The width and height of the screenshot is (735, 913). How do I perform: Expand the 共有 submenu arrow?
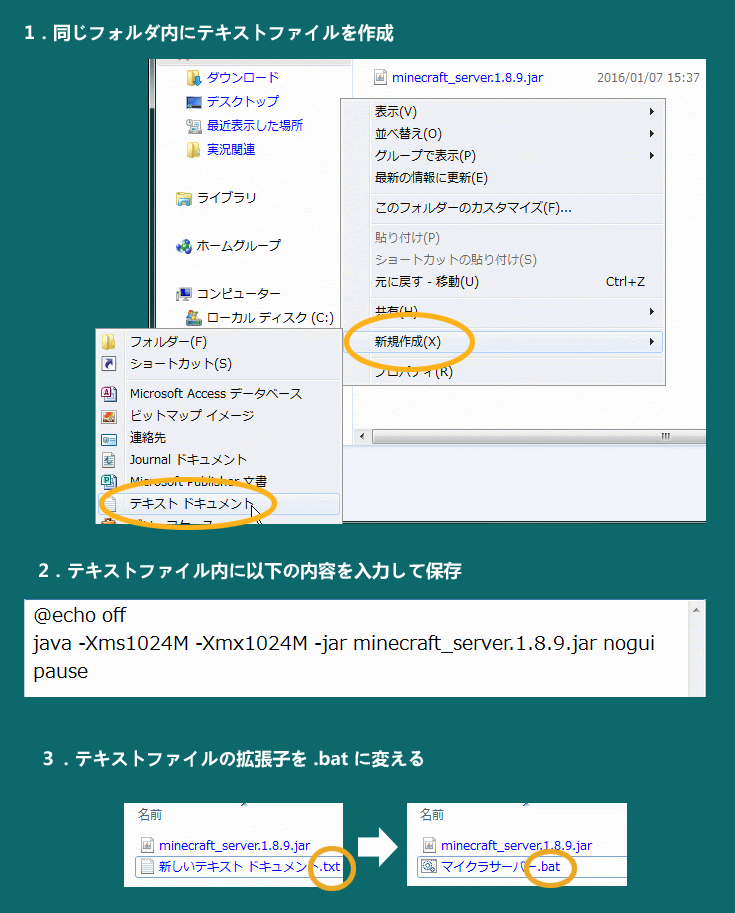pos(652,312)
